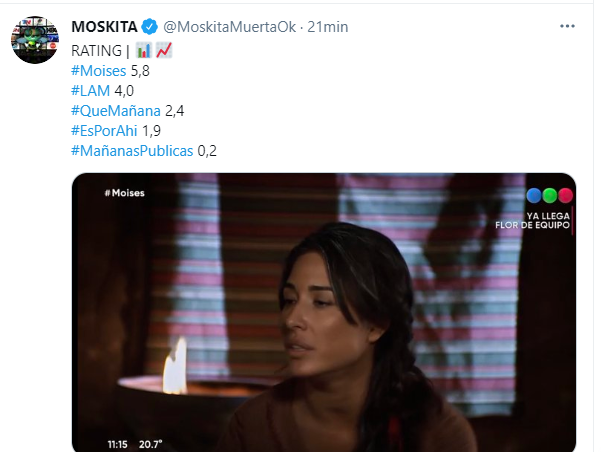This screenshot has width=601, height=452.
Task: Open the #LAM hashtag
Action: 90,91
